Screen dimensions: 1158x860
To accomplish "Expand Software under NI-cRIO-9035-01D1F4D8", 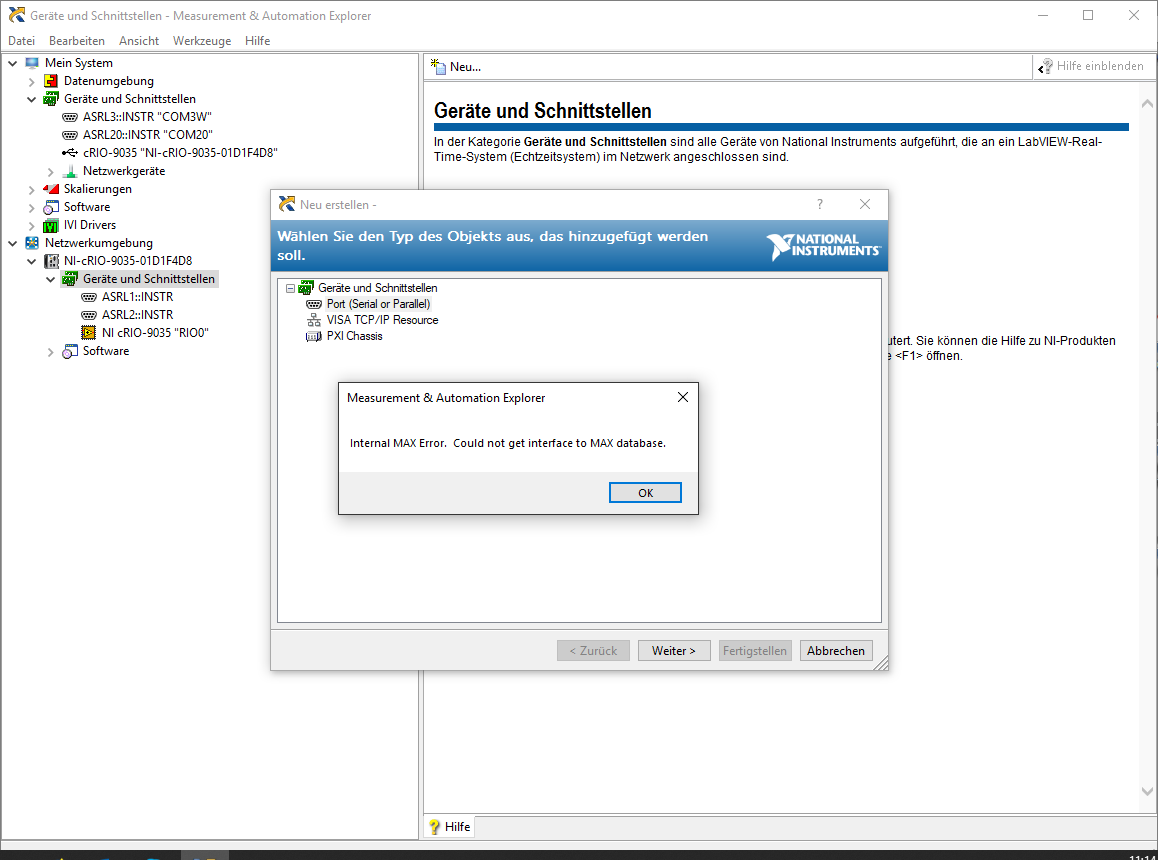I will coord(51,352).
